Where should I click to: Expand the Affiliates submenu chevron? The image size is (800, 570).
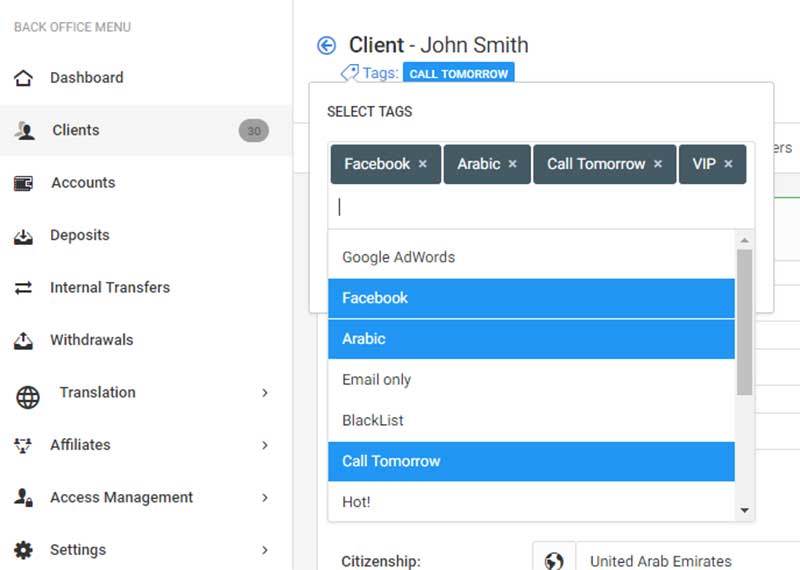(265, 445)
